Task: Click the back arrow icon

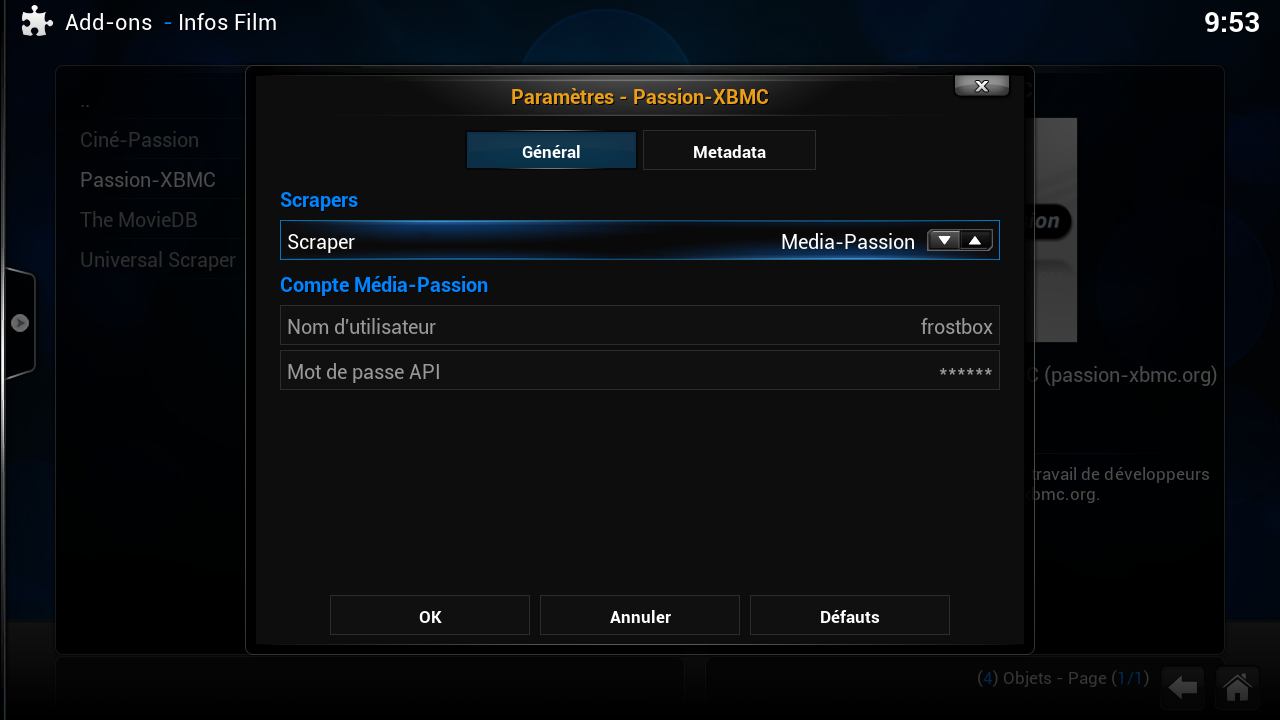Action: click(x=1184, y=687)
